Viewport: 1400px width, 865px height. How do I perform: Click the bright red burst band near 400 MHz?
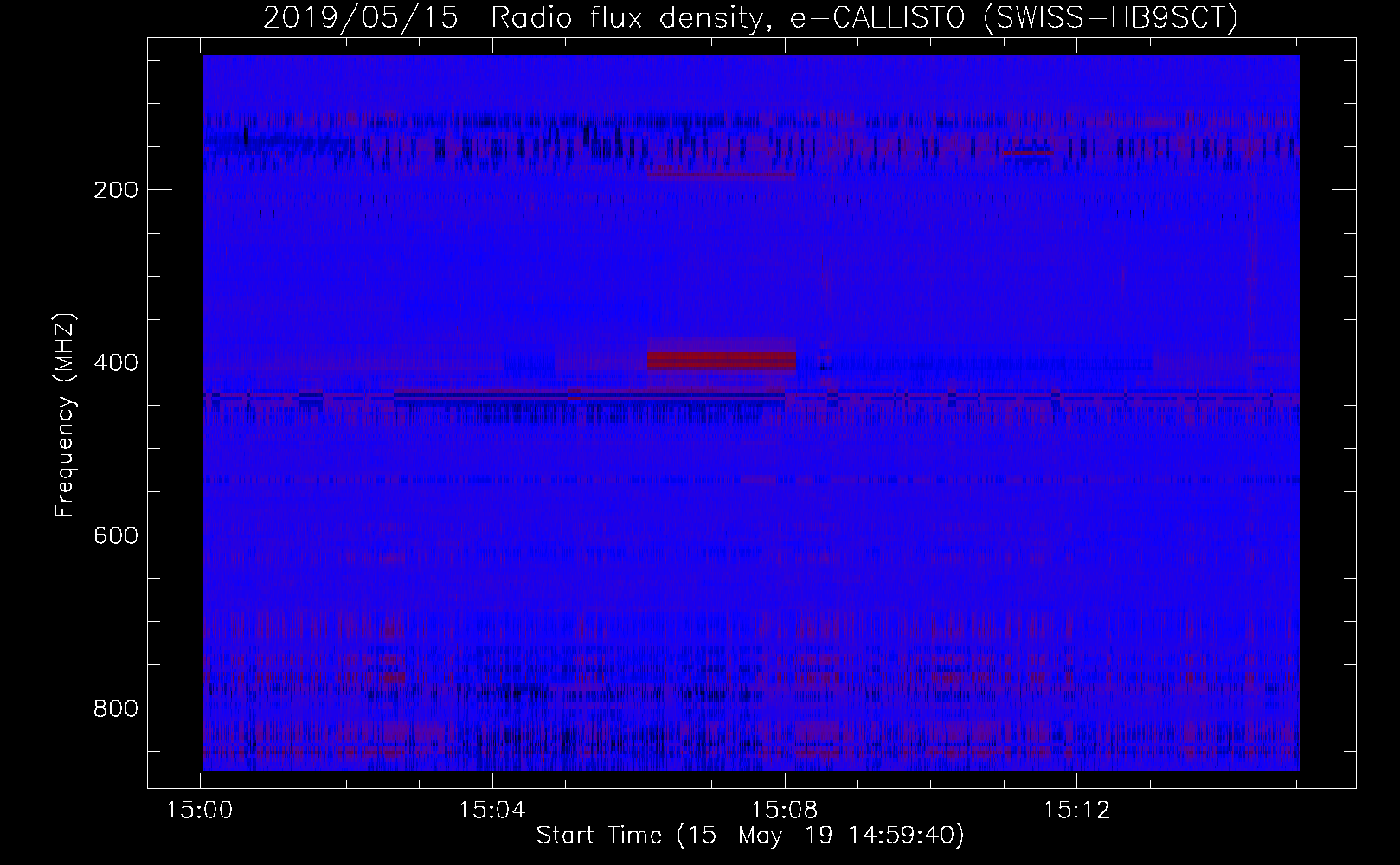[x=721, y=360]
